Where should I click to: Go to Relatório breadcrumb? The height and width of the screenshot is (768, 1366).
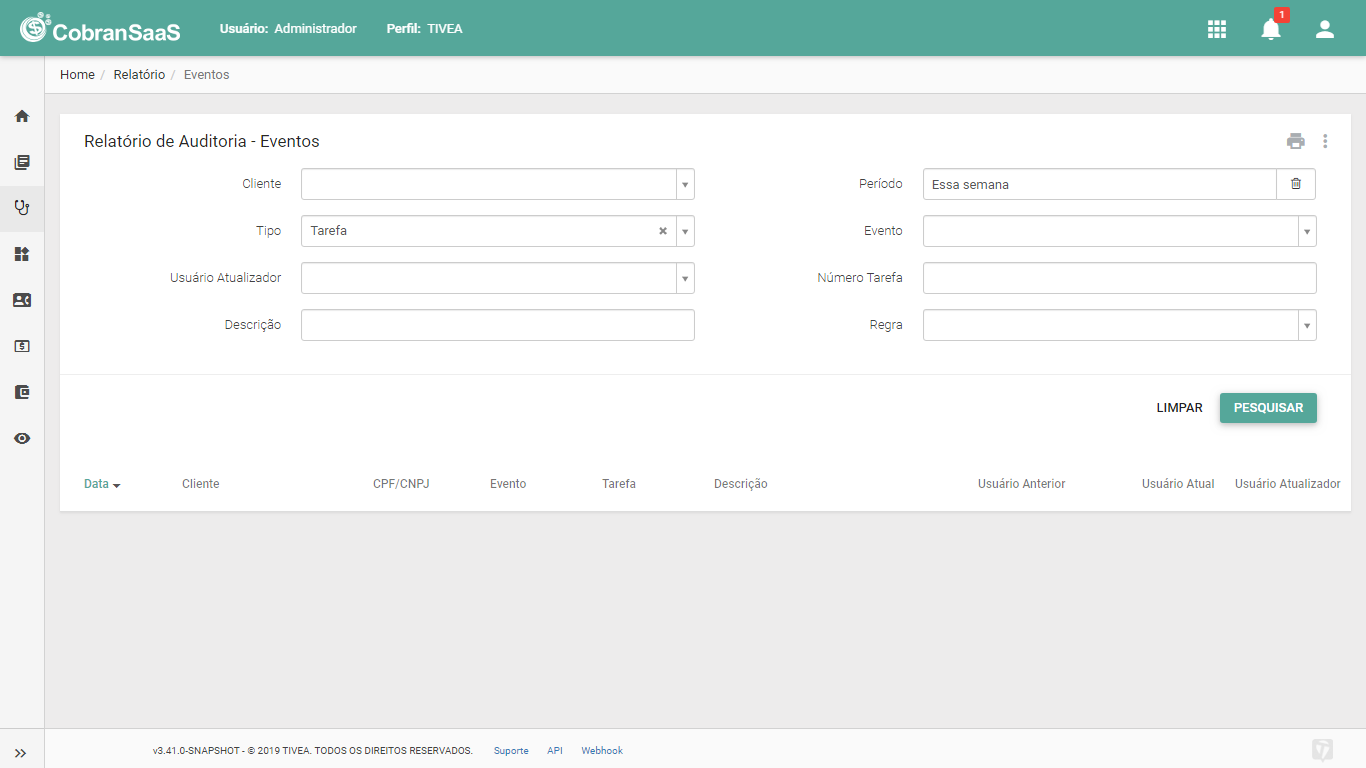(139, 75)
